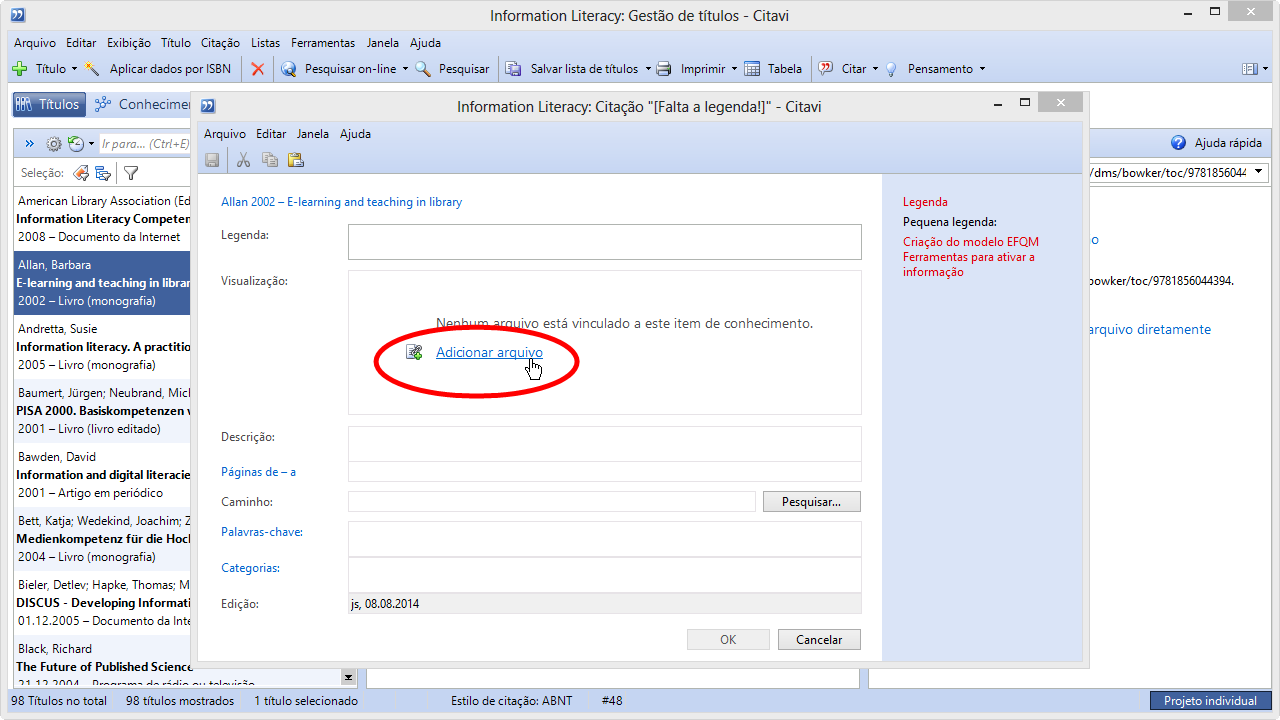The height and width of the screenshot is (720, 1280).
Task: Click the Pensamento lightbulb icon
Action: (x=891, y=69)
